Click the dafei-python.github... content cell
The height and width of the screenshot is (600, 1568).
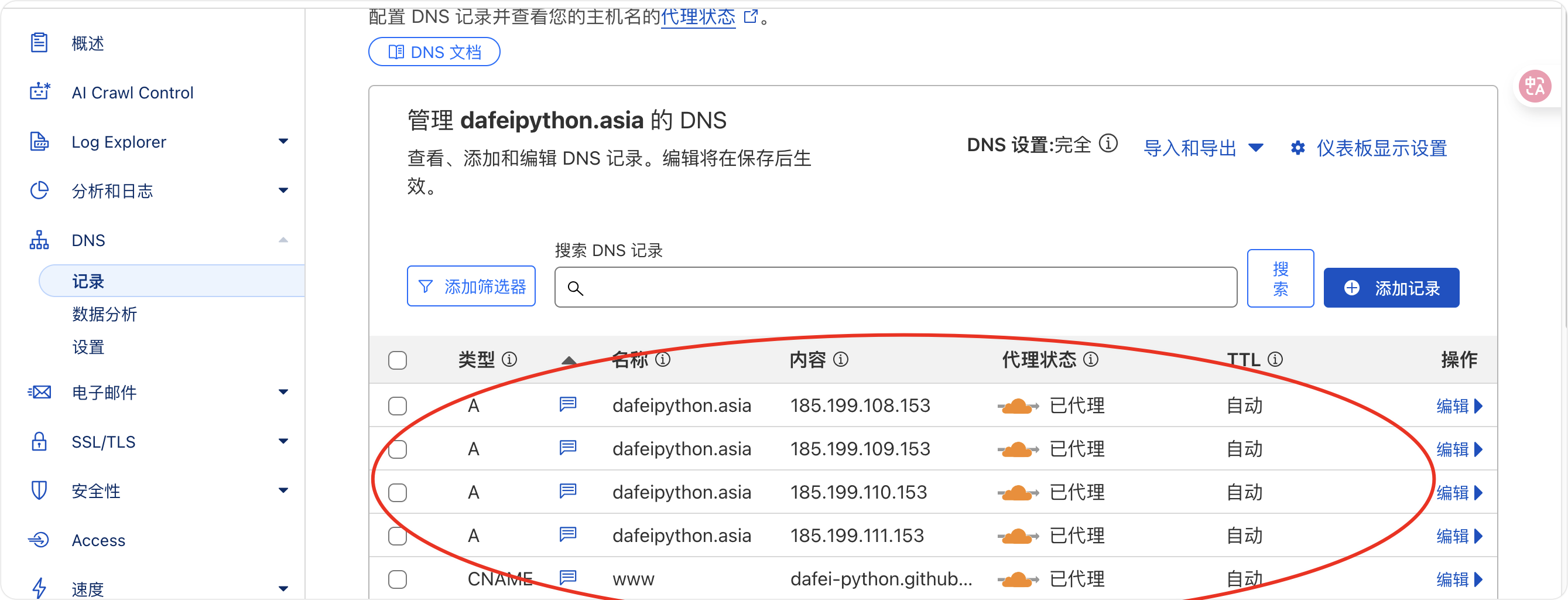pyautogui.click(x=881, y=579)
